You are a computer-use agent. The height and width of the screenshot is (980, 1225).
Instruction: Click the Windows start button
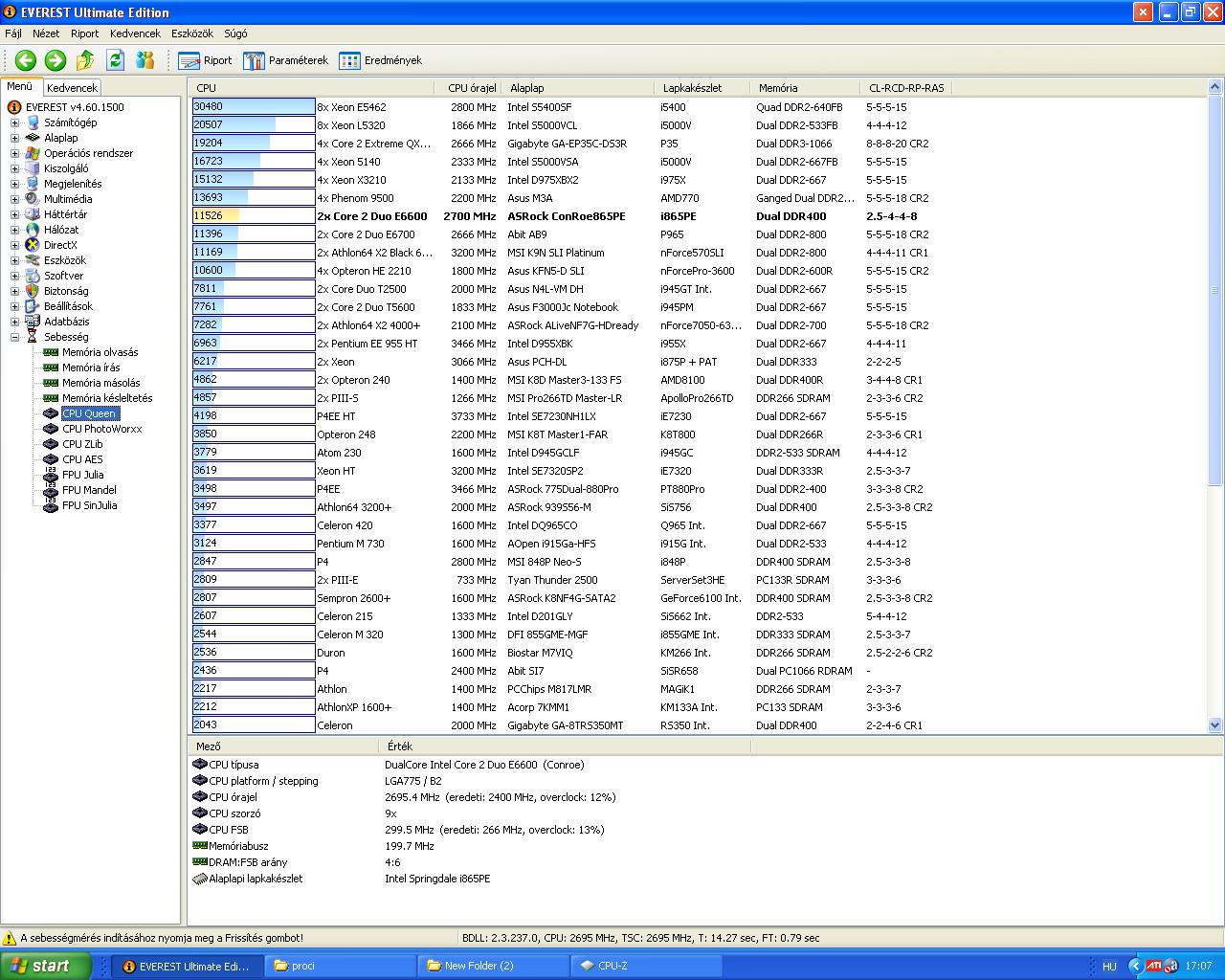click(x=46, y=966)
